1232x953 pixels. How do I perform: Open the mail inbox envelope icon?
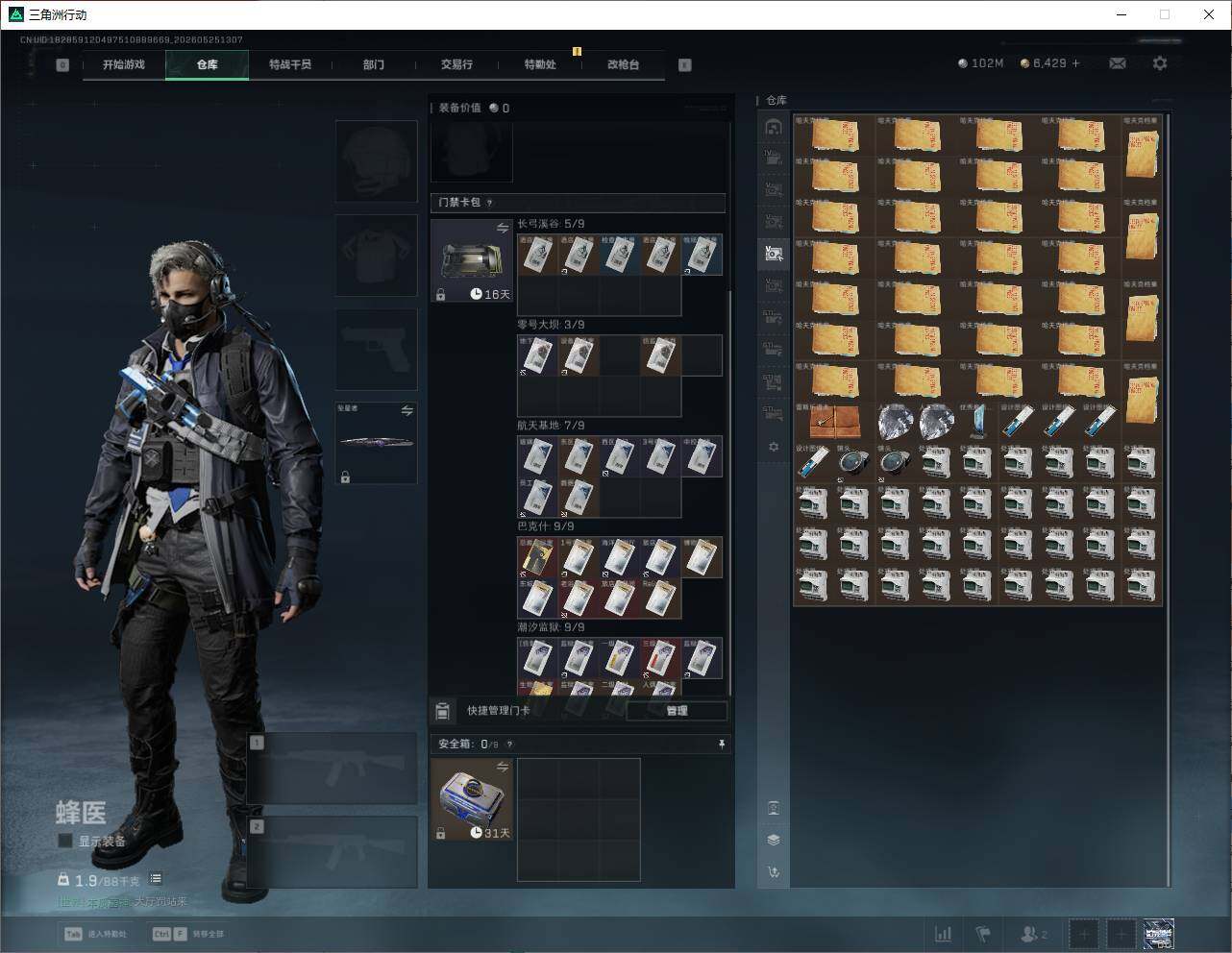pyautogui.click(x=1118, y=63)
